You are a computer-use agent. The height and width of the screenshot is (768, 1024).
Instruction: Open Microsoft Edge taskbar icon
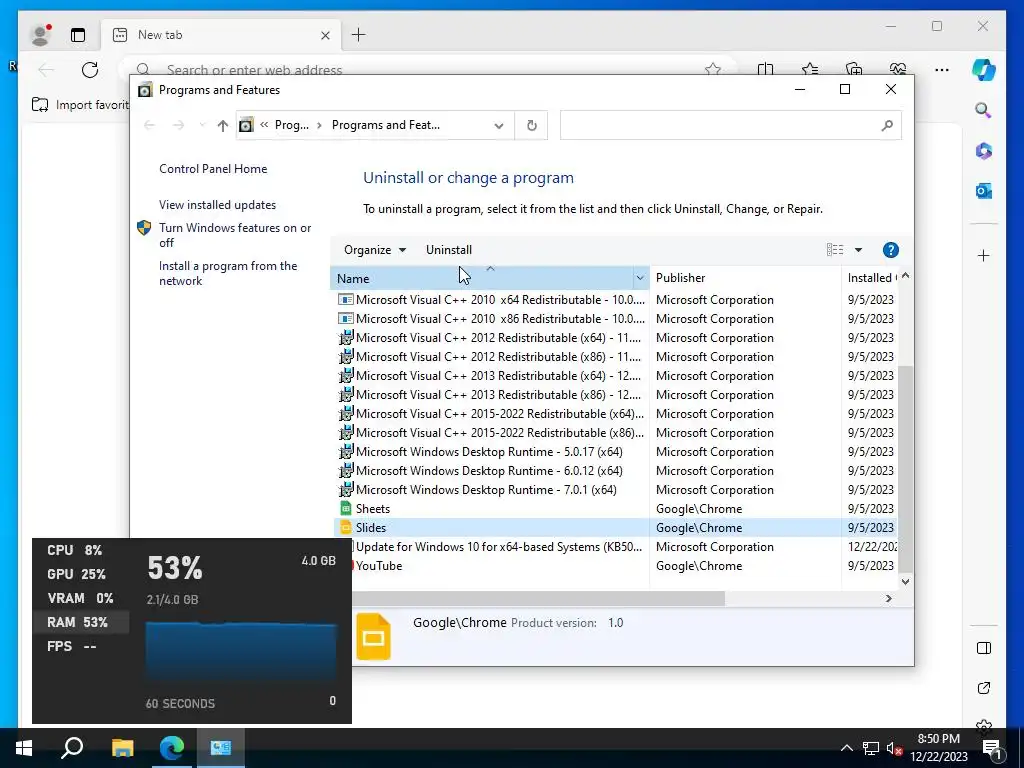click(x=172, y=748)
